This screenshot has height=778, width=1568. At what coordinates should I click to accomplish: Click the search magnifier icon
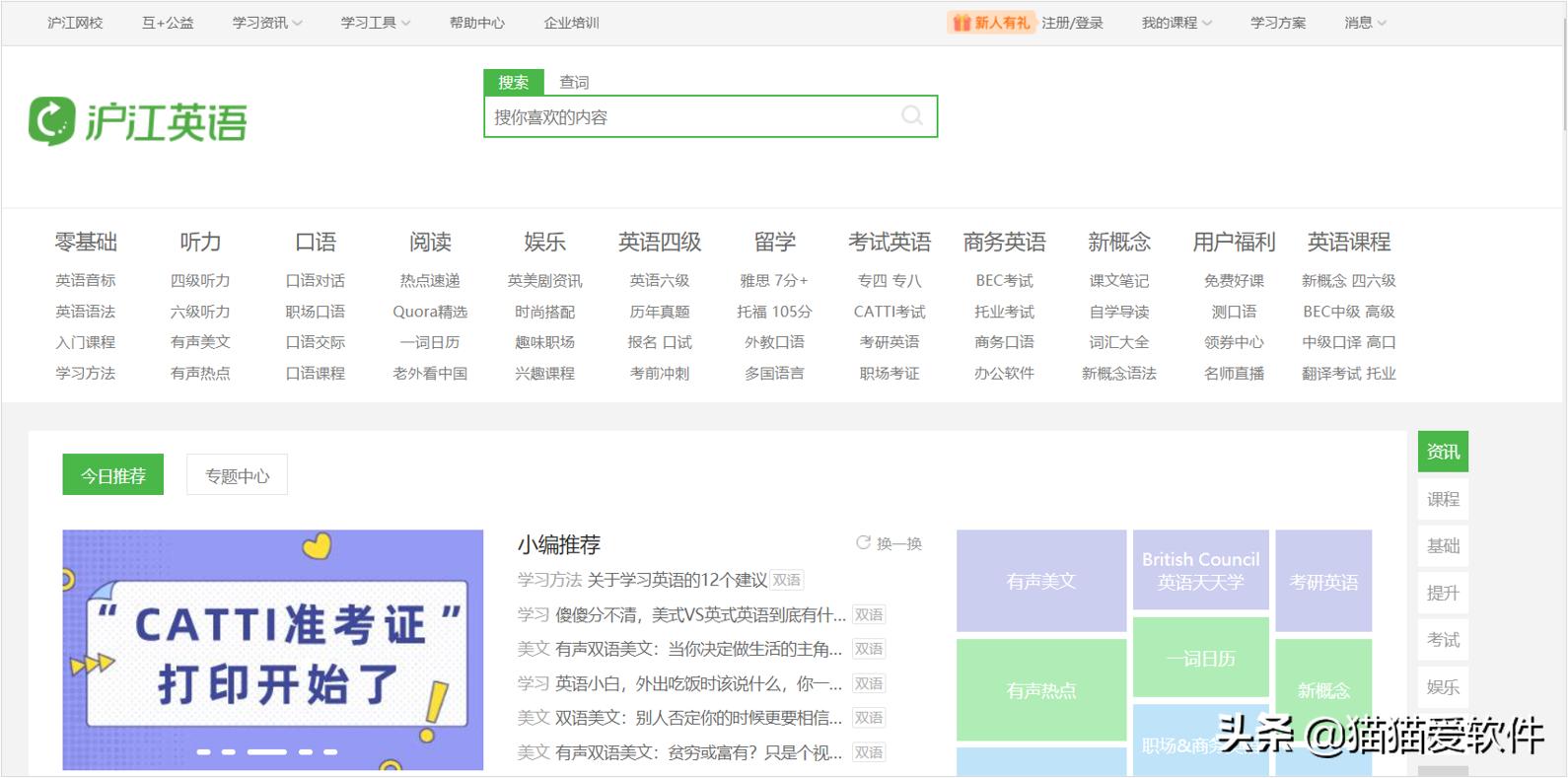(x=912, y=116)
